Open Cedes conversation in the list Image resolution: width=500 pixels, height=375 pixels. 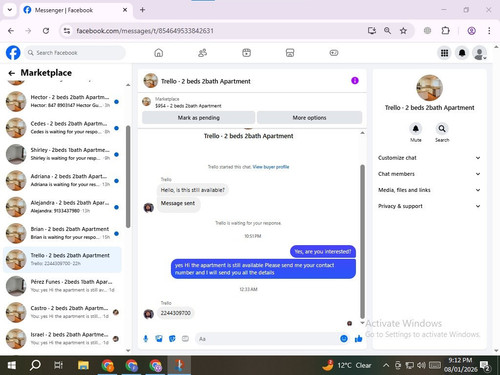[62, 128]
